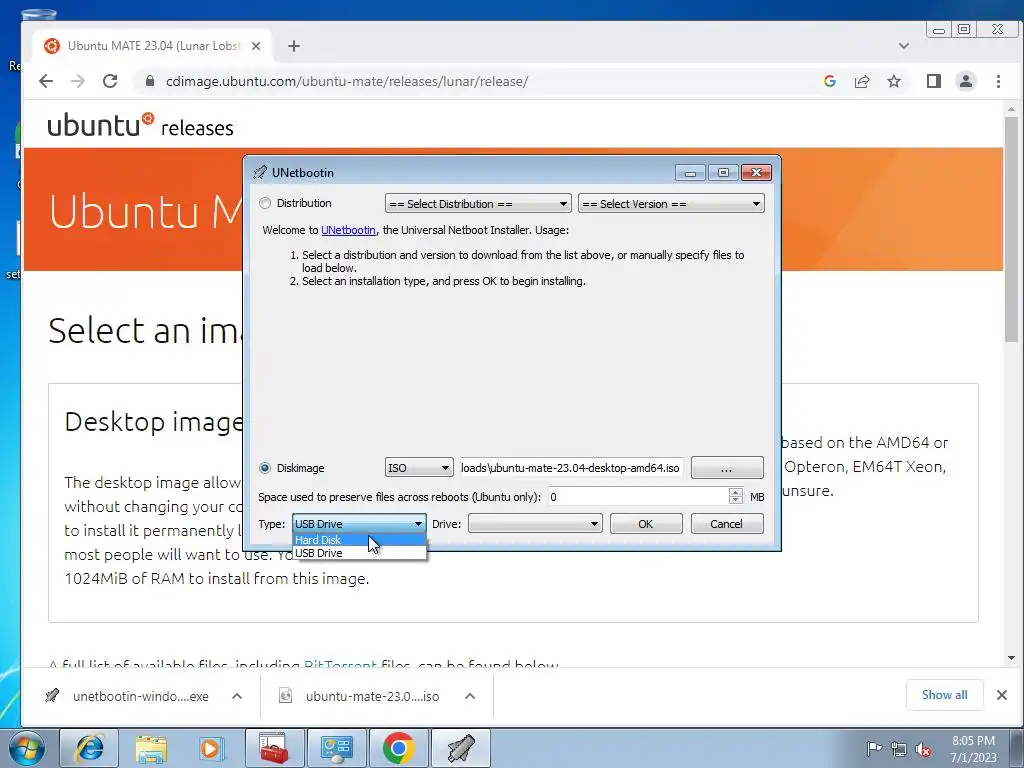Choose Hard Disk from Type list

tap(359, 540)
